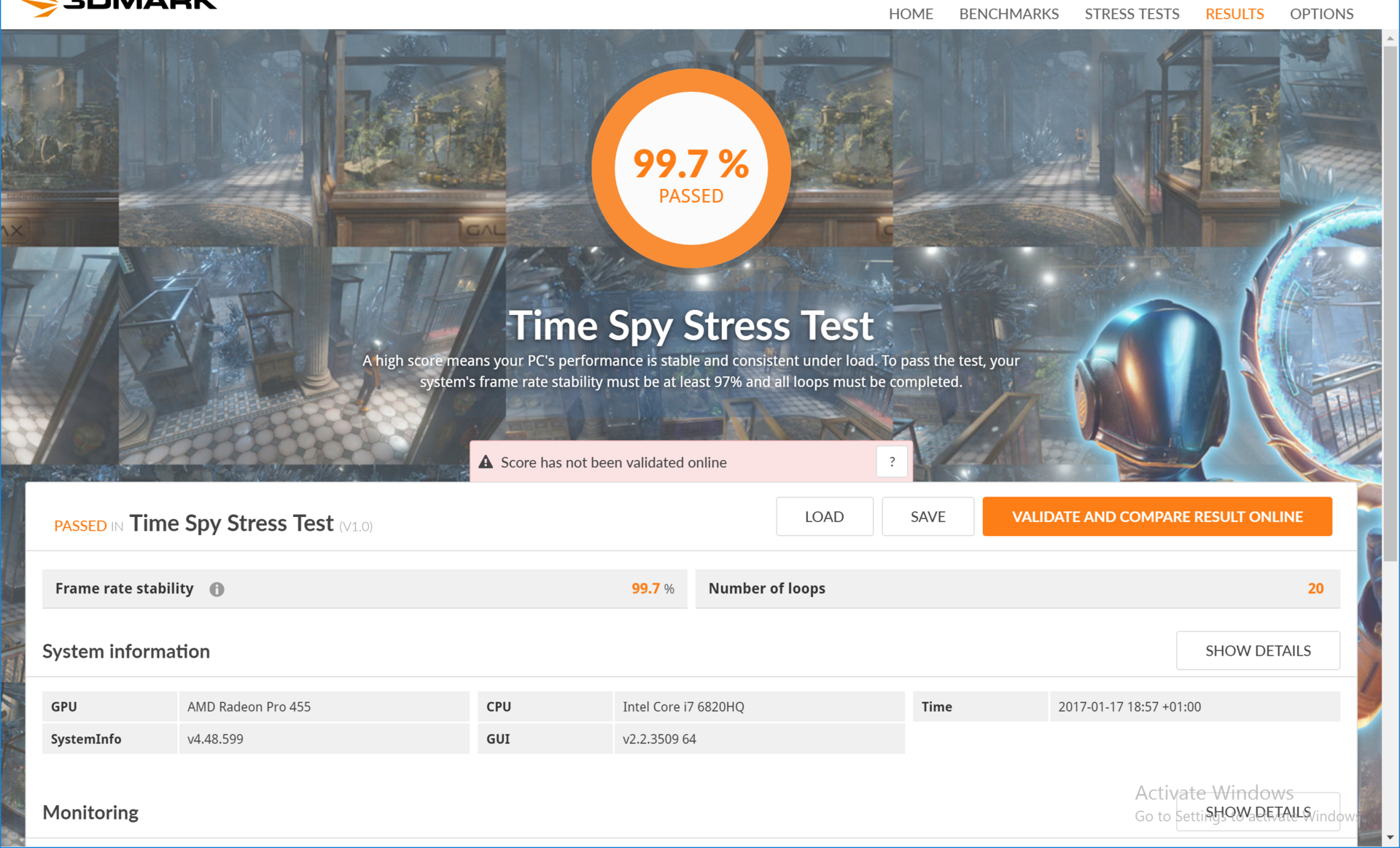Click the 'CPU' label cell
Viewport: 1400px width, 848px height.
pyautogui.click(x=545, y=707)
